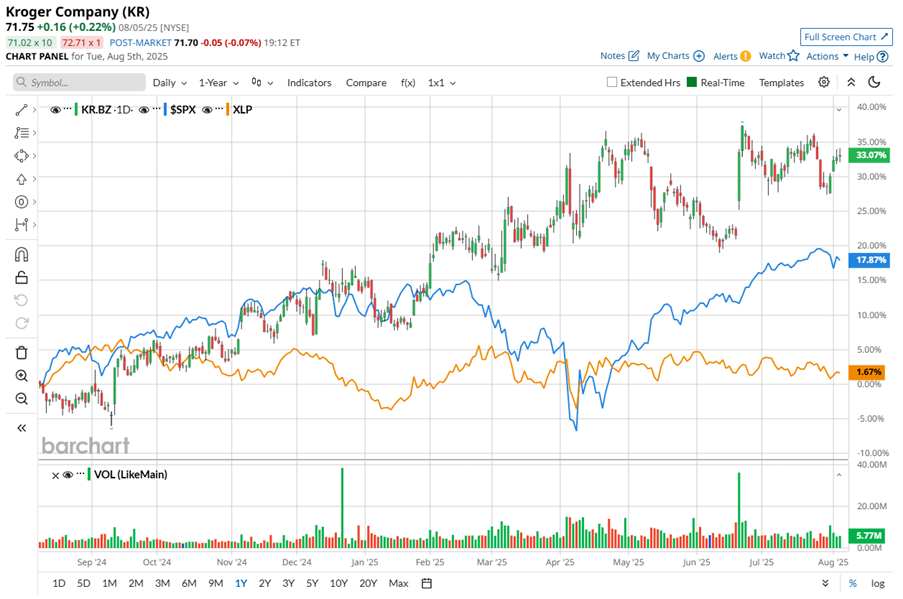903x599 pixels.
Task: Open the Help question mark icon
Action: 882,56
